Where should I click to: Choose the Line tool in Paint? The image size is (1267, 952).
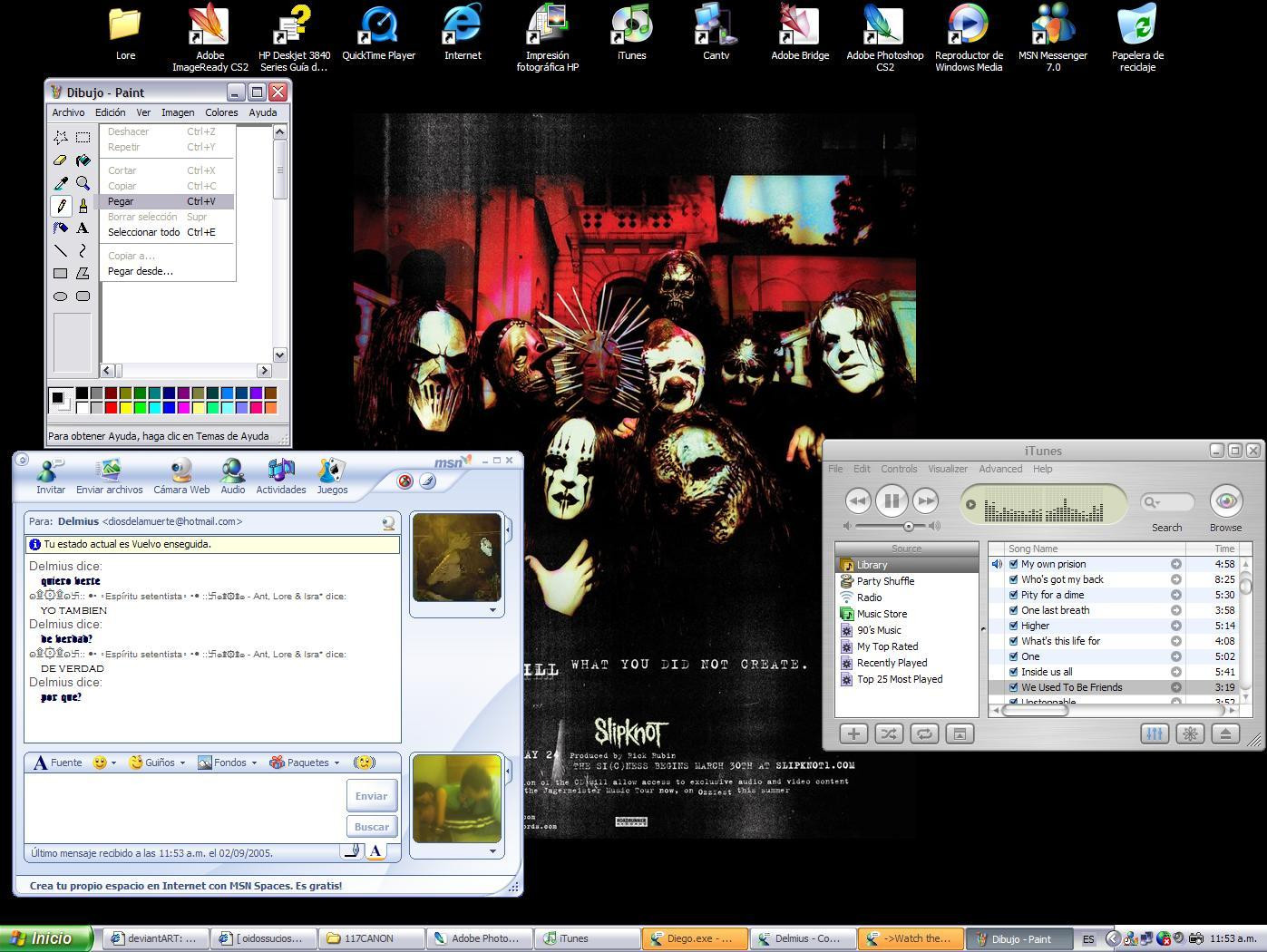coord(61,251)
